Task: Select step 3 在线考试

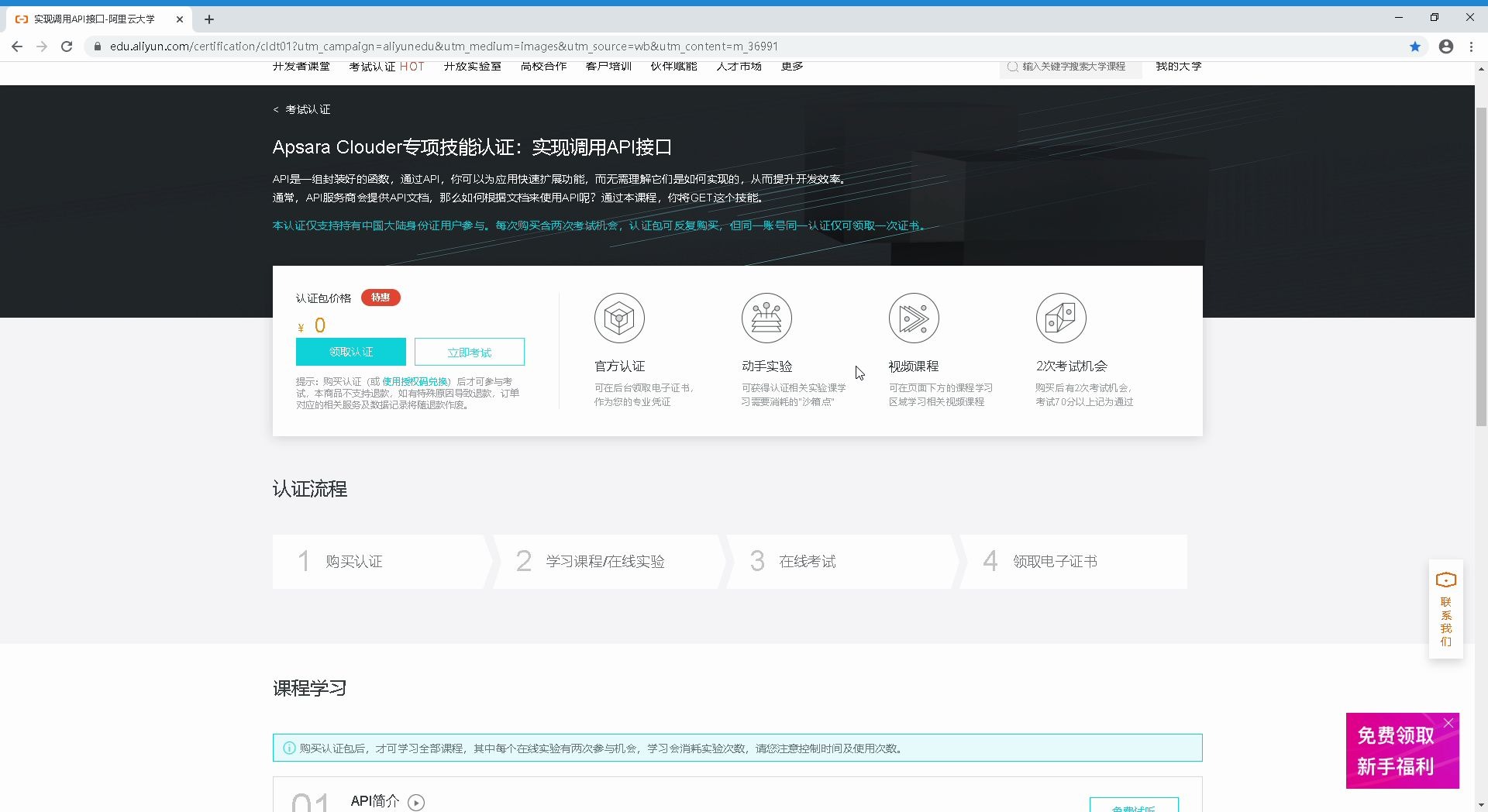Action: [842, 562]
